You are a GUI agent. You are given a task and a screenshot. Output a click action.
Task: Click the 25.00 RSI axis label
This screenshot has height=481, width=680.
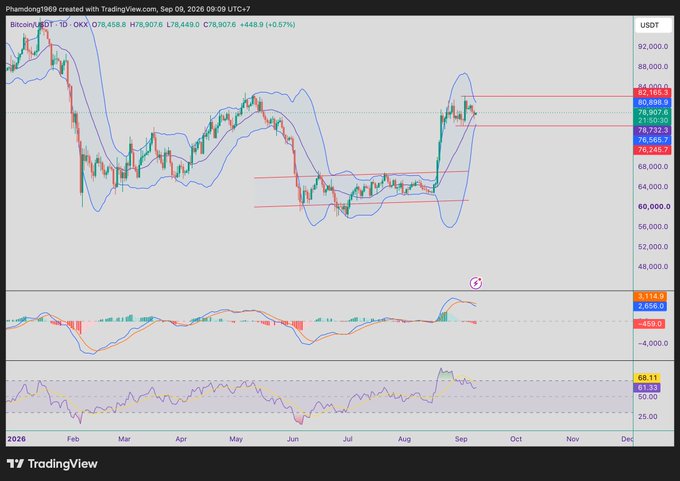click(x=649, y=416)
